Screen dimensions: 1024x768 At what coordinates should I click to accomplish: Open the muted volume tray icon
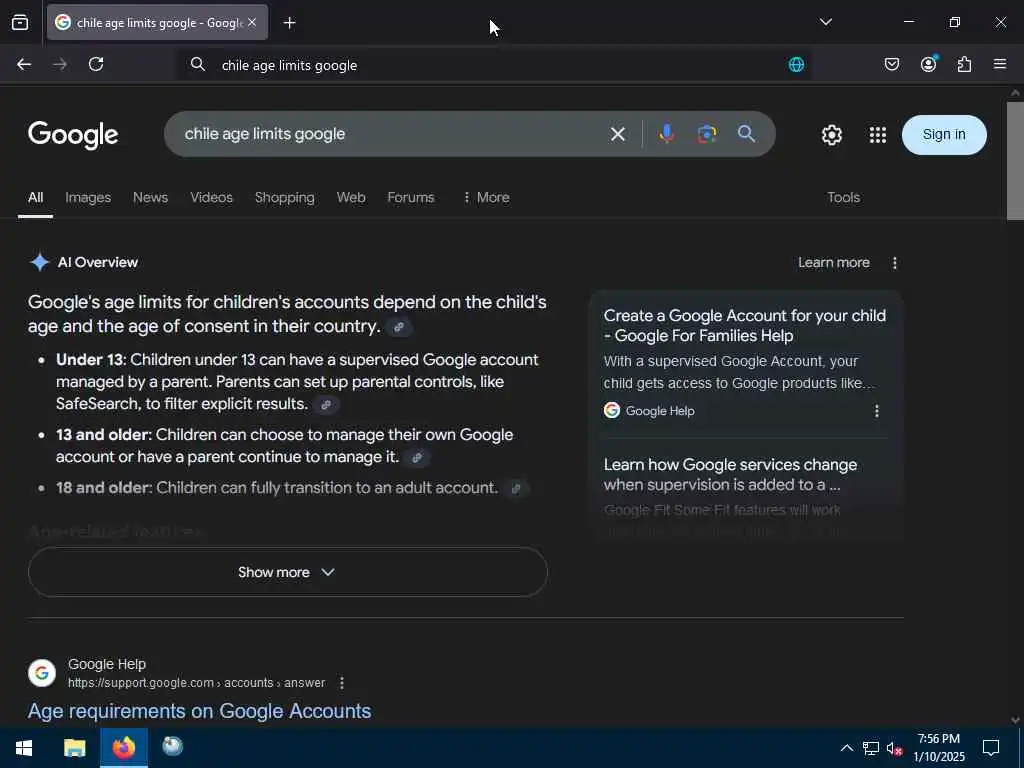tap(894, 748)
